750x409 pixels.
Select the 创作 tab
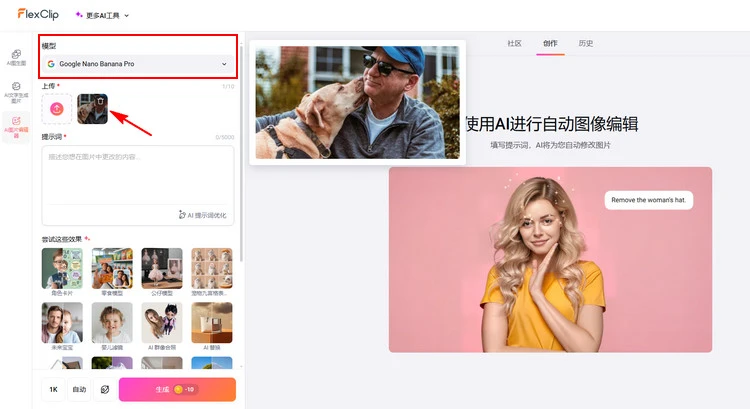point(550,43)
